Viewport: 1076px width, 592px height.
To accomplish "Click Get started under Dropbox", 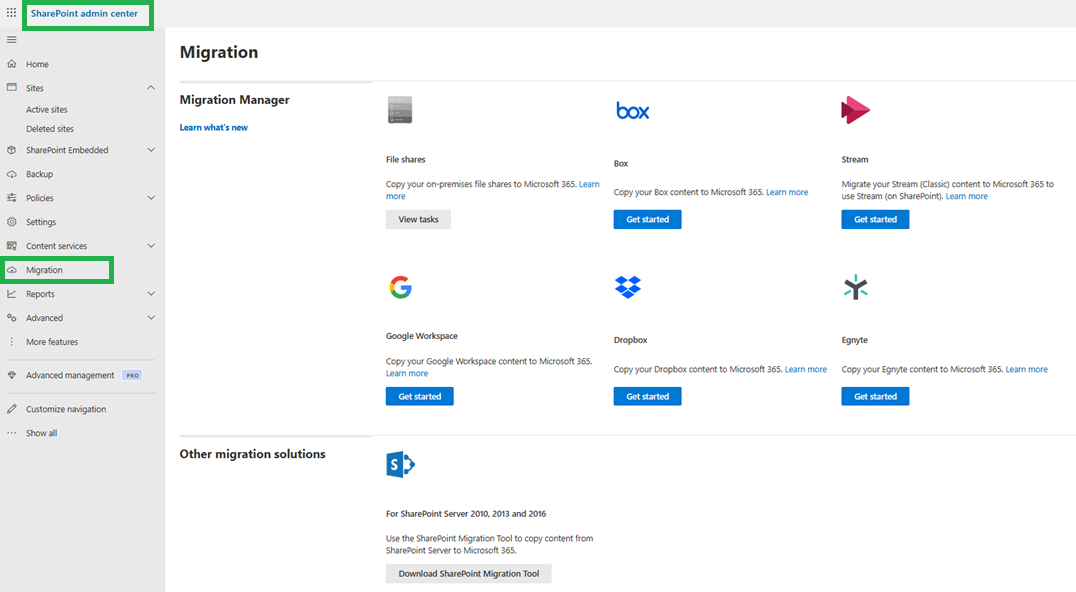I will pos(647,396).
